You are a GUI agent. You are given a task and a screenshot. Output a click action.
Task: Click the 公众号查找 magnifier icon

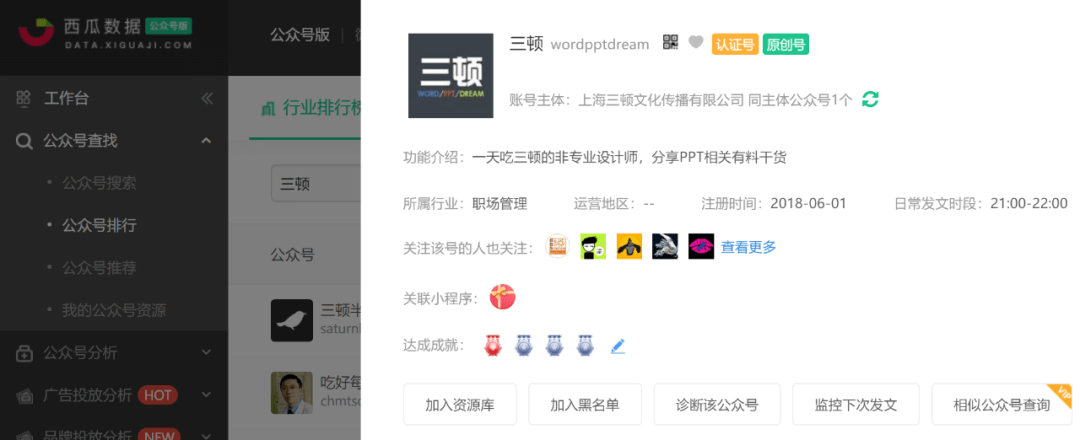[24, 141]
